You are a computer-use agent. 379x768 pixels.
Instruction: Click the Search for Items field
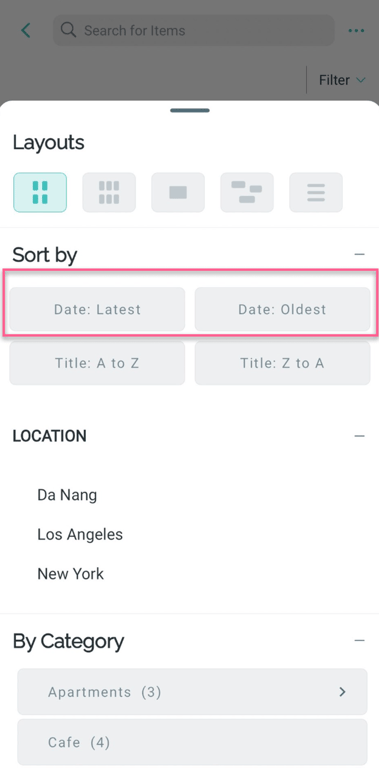tap(194, 30)
